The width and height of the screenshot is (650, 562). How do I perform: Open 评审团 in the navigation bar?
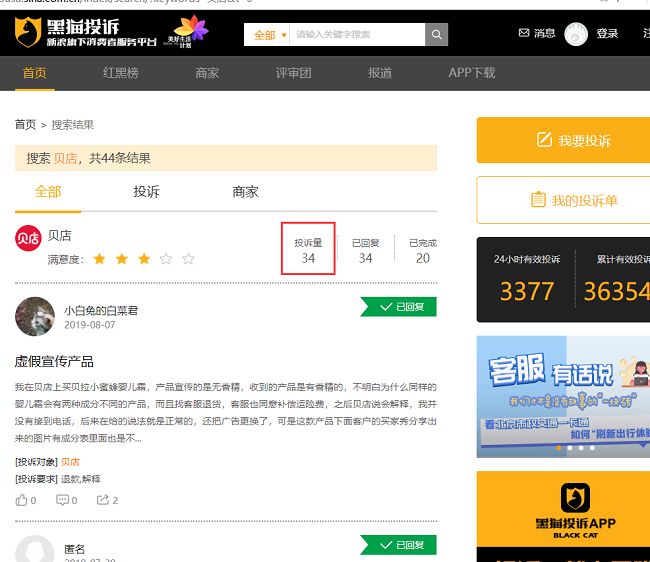(x=294, y=73)
